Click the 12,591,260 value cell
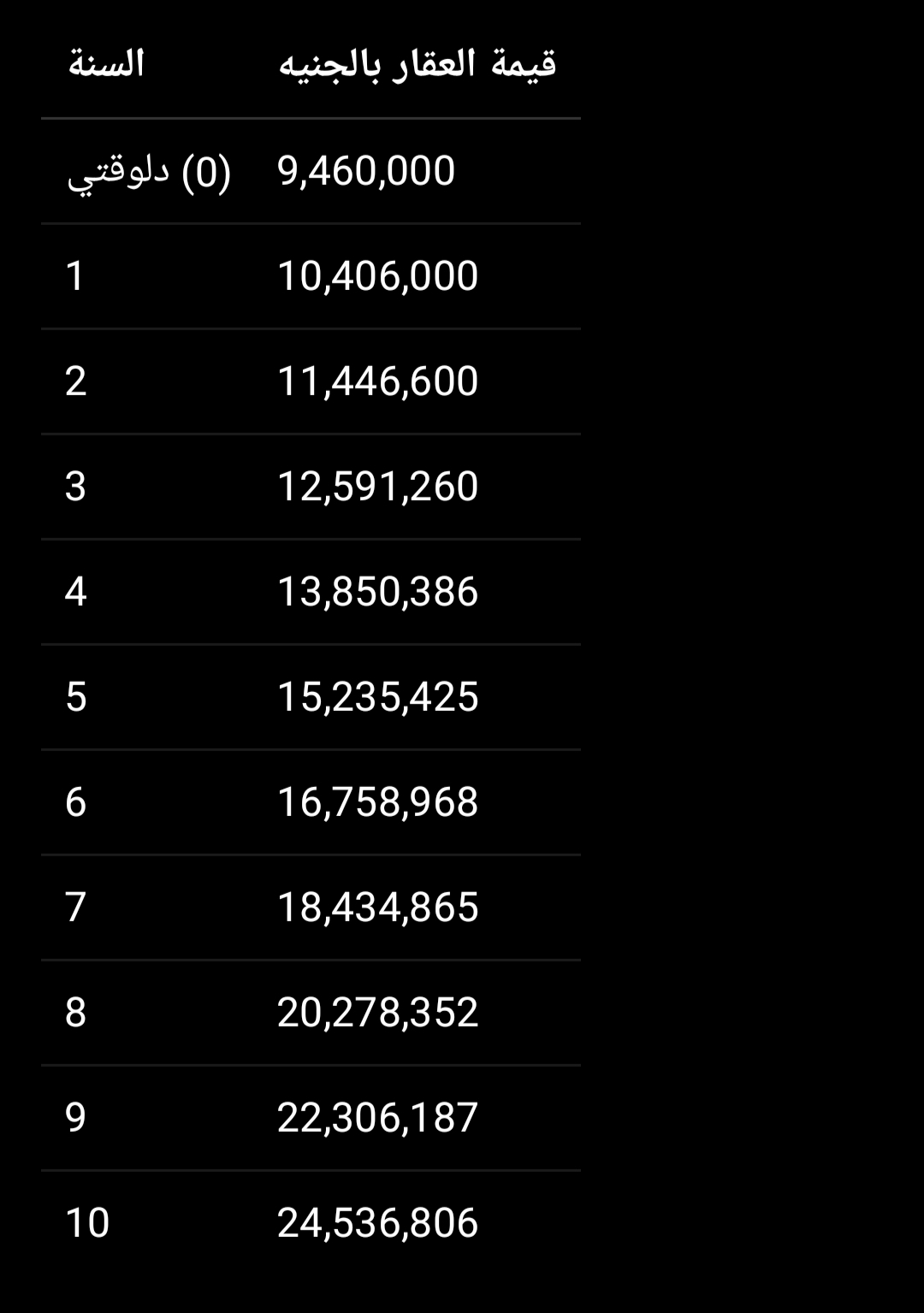Screen dimensions: 924x1313 coord(377,487)
